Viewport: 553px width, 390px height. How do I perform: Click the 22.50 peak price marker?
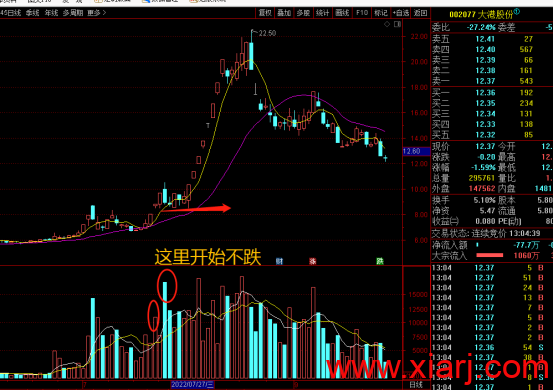[x=267, y=33]
